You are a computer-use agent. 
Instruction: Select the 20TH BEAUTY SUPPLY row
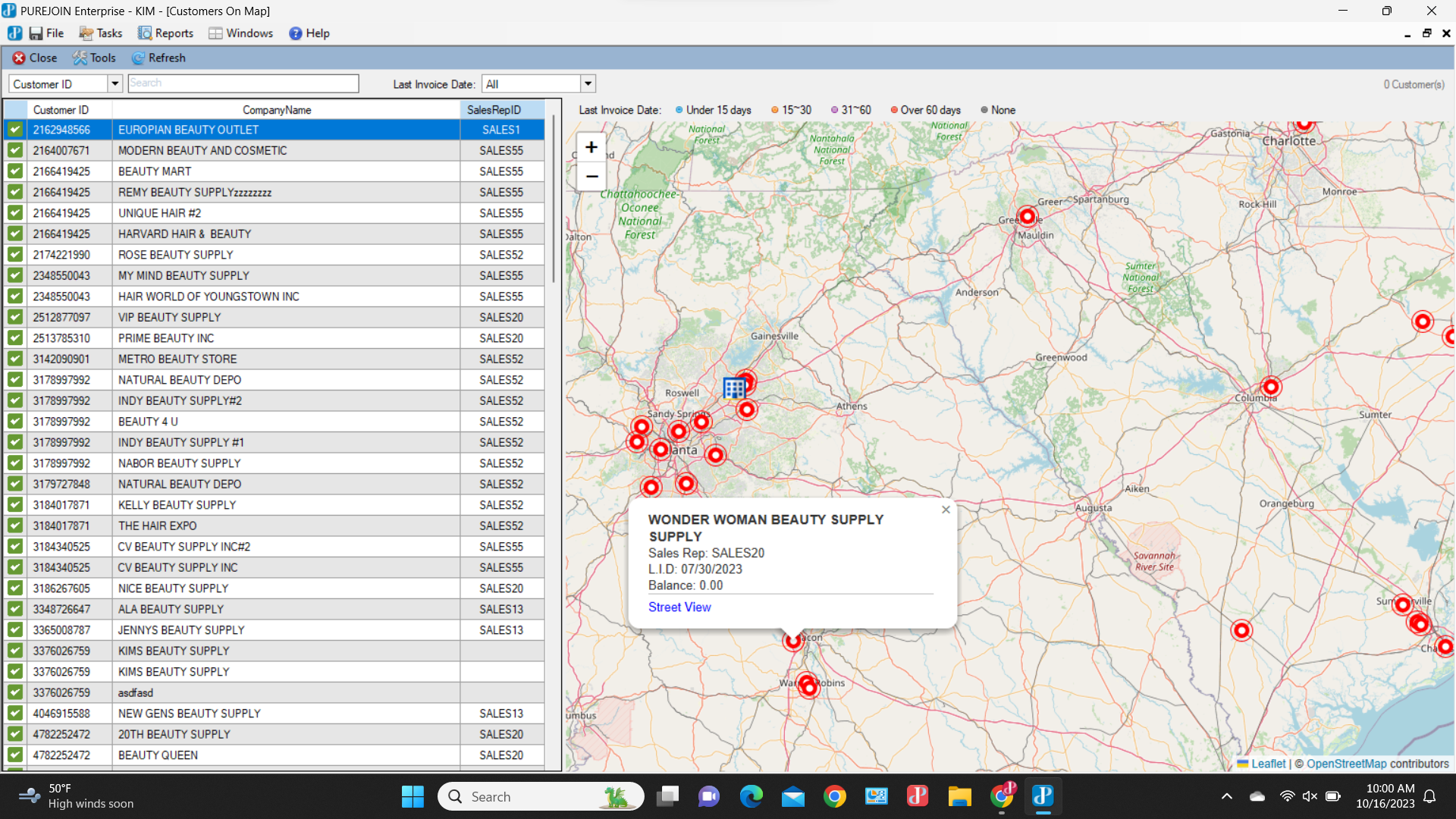click(275, 734)
